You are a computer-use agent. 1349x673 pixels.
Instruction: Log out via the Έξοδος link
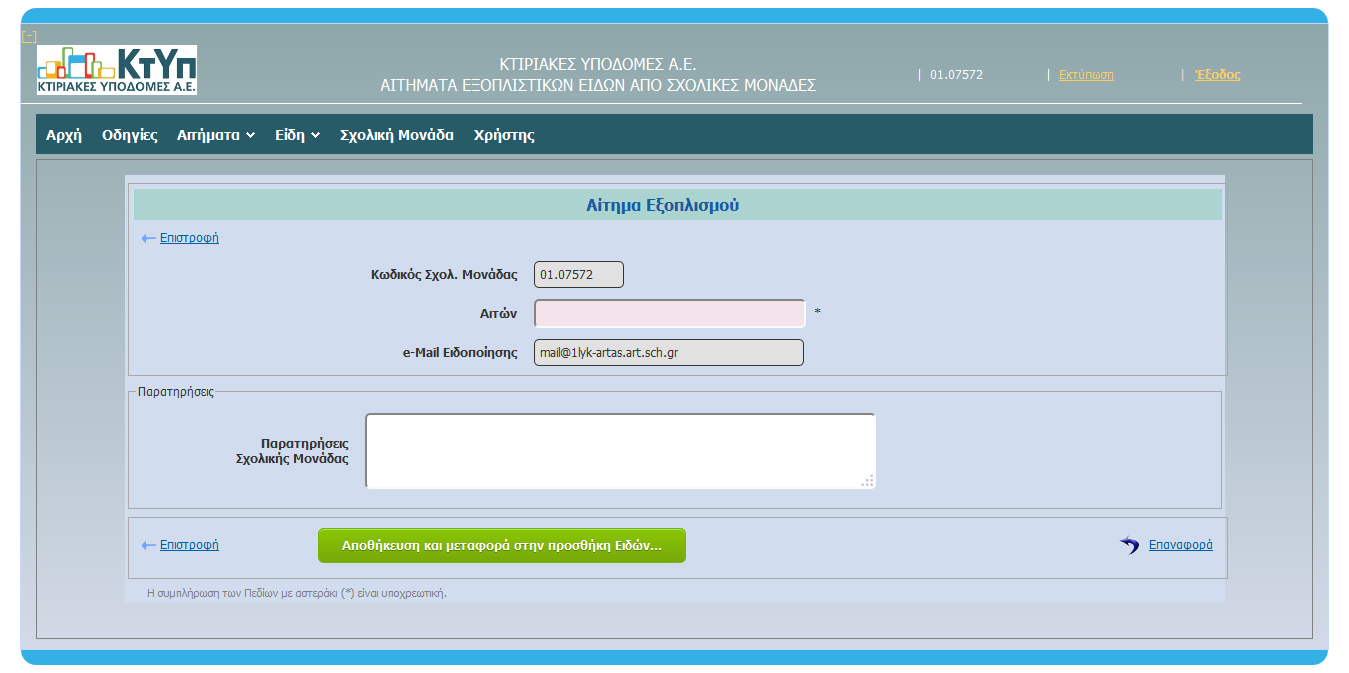point(1217,75)
